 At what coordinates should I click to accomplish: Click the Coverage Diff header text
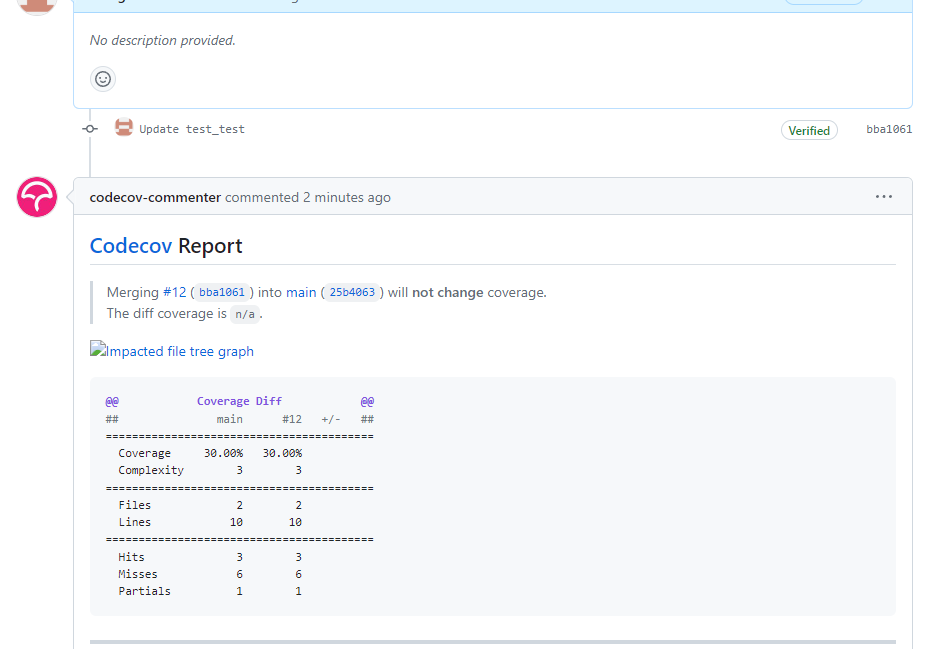point(239,401)
